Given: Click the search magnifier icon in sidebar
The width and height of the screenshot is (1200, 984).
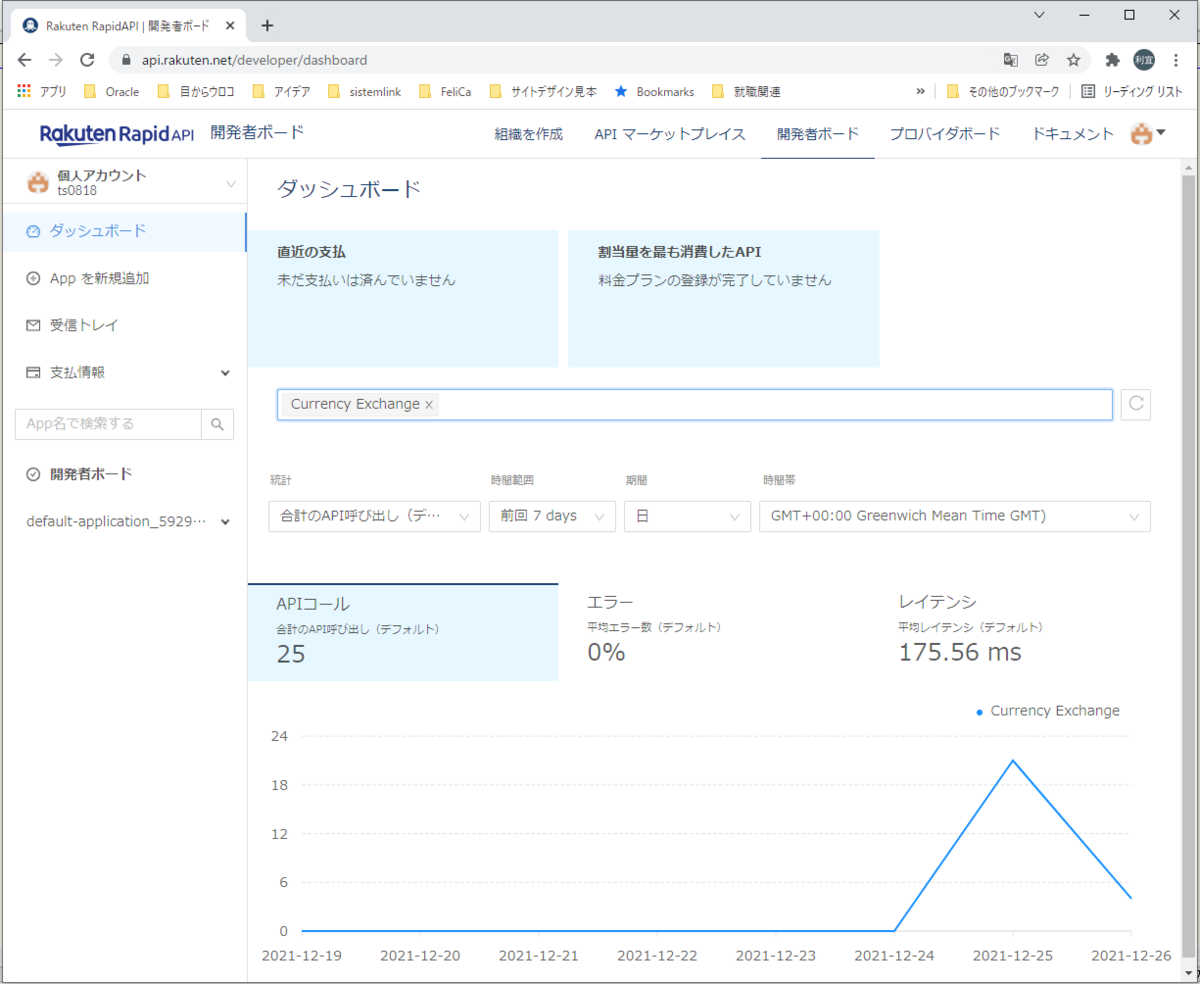Looking at the screenshot, I should coord(217,424).
